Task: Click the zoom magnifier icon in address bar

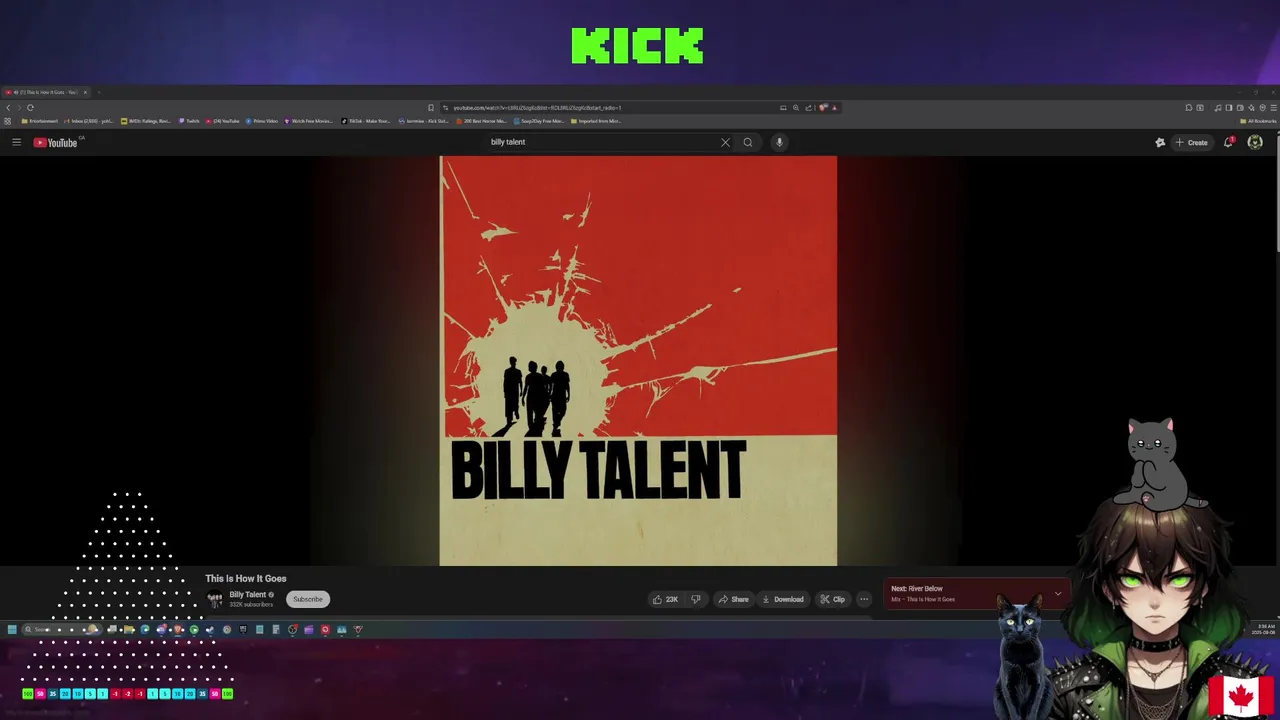Action: [x=796, y=107]
